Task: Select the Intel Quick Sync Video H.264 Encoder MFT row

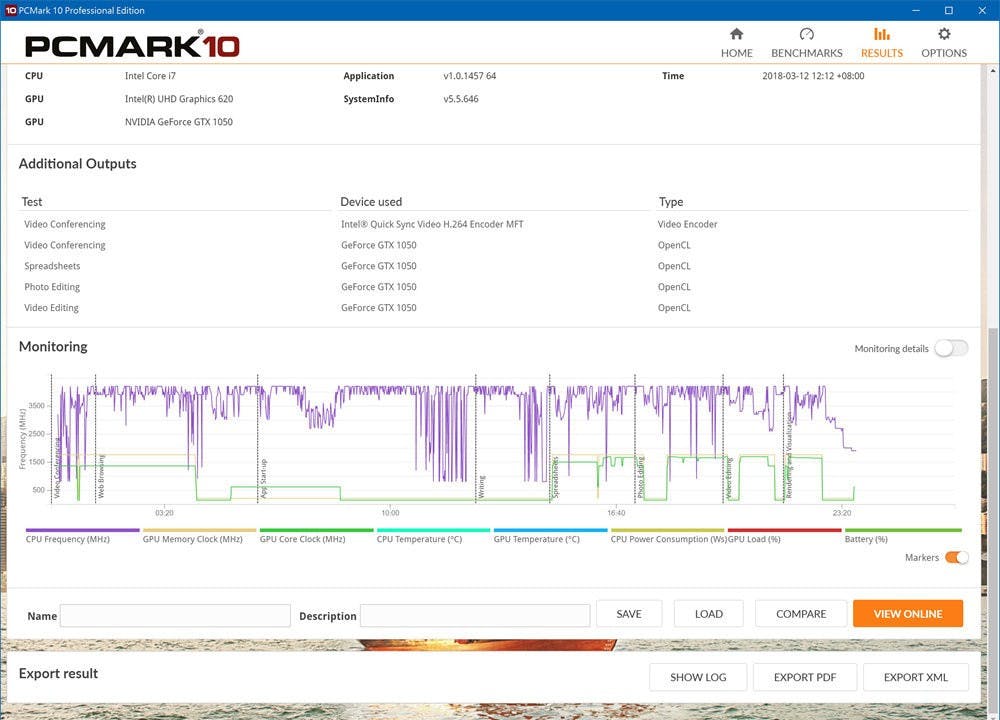Action: 494,224
